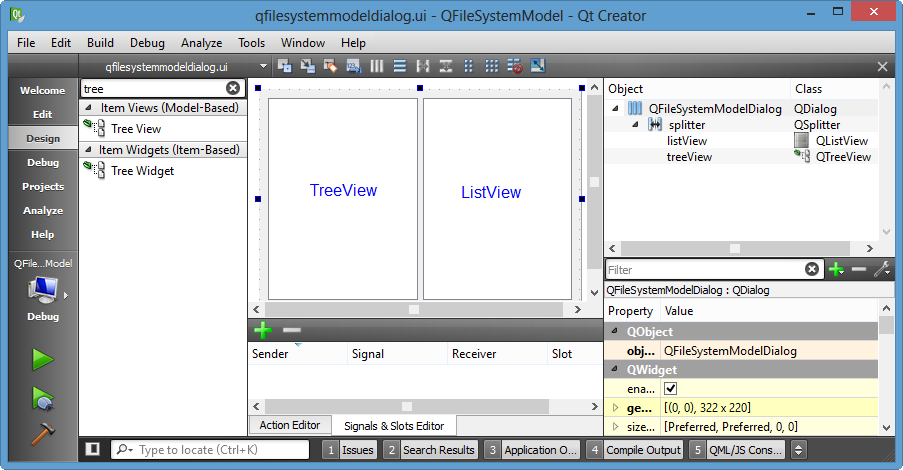Select the Edit Signals/Slots toolbar icon
This screenshot has height=470, width=903.
tap(308, 66)
